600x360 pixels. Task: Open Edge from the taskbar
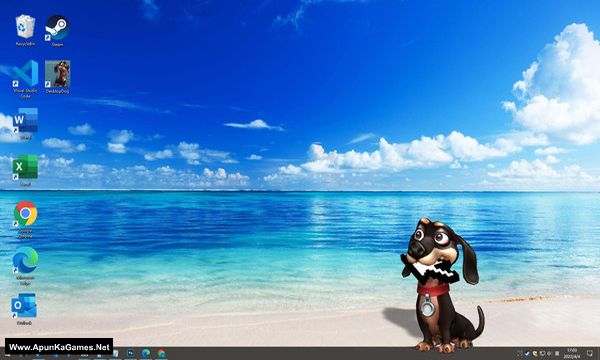[x=146, y=353]
